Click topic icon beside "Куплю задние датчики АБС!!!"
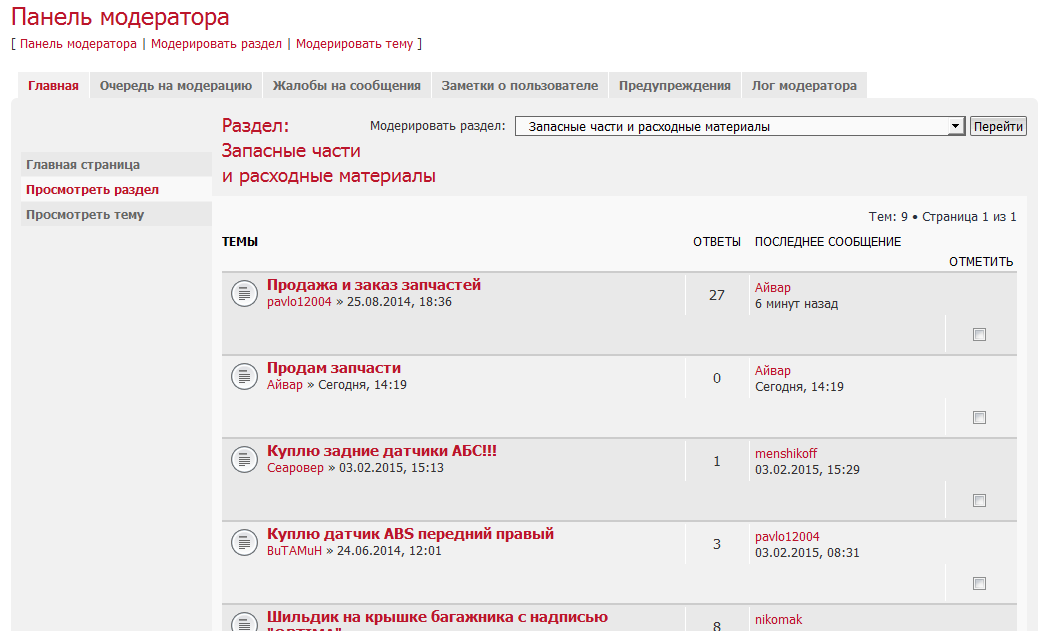 click(x=245, y=459)
